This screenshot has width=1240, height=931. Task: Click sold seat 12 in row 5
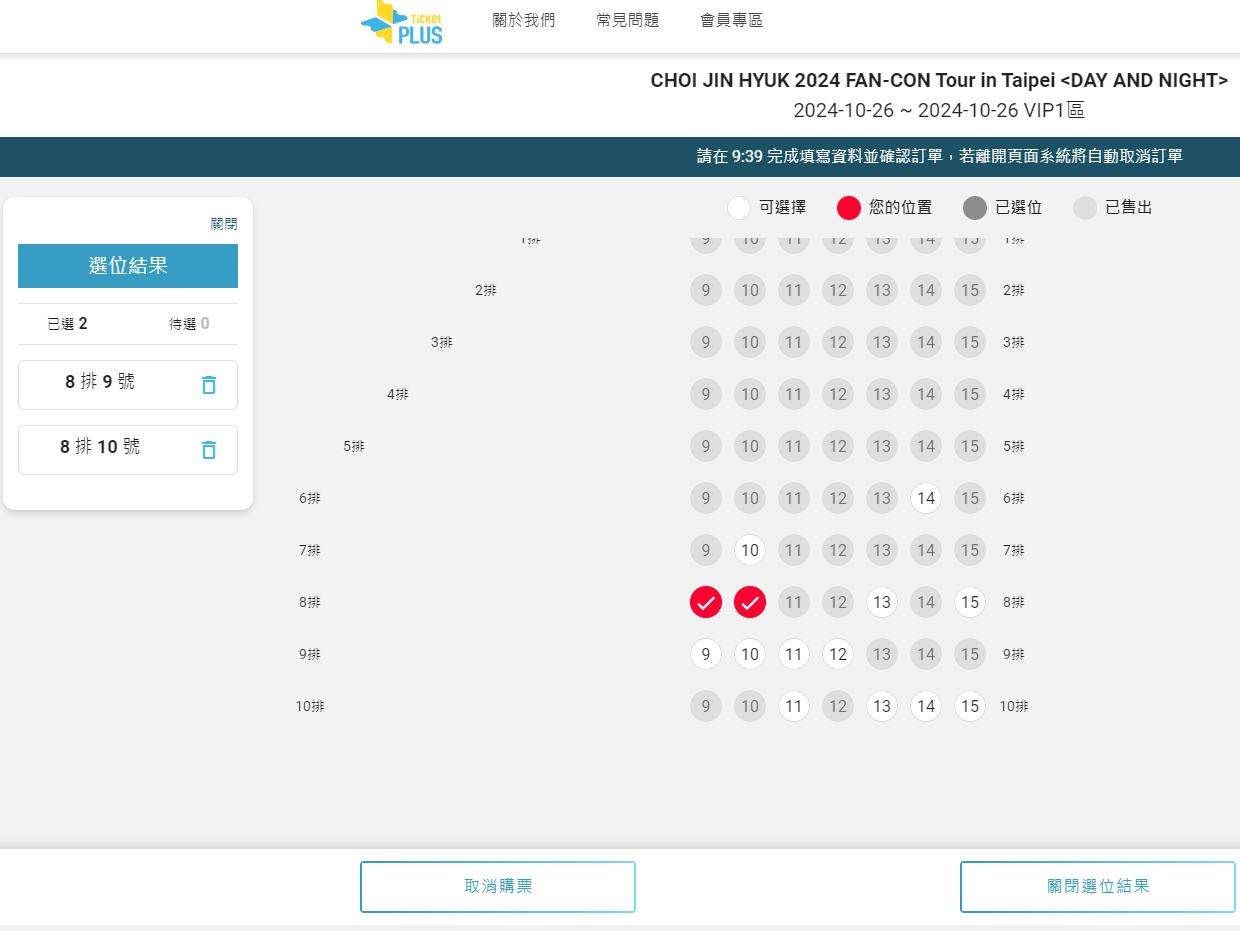click(x=838, y=446)
